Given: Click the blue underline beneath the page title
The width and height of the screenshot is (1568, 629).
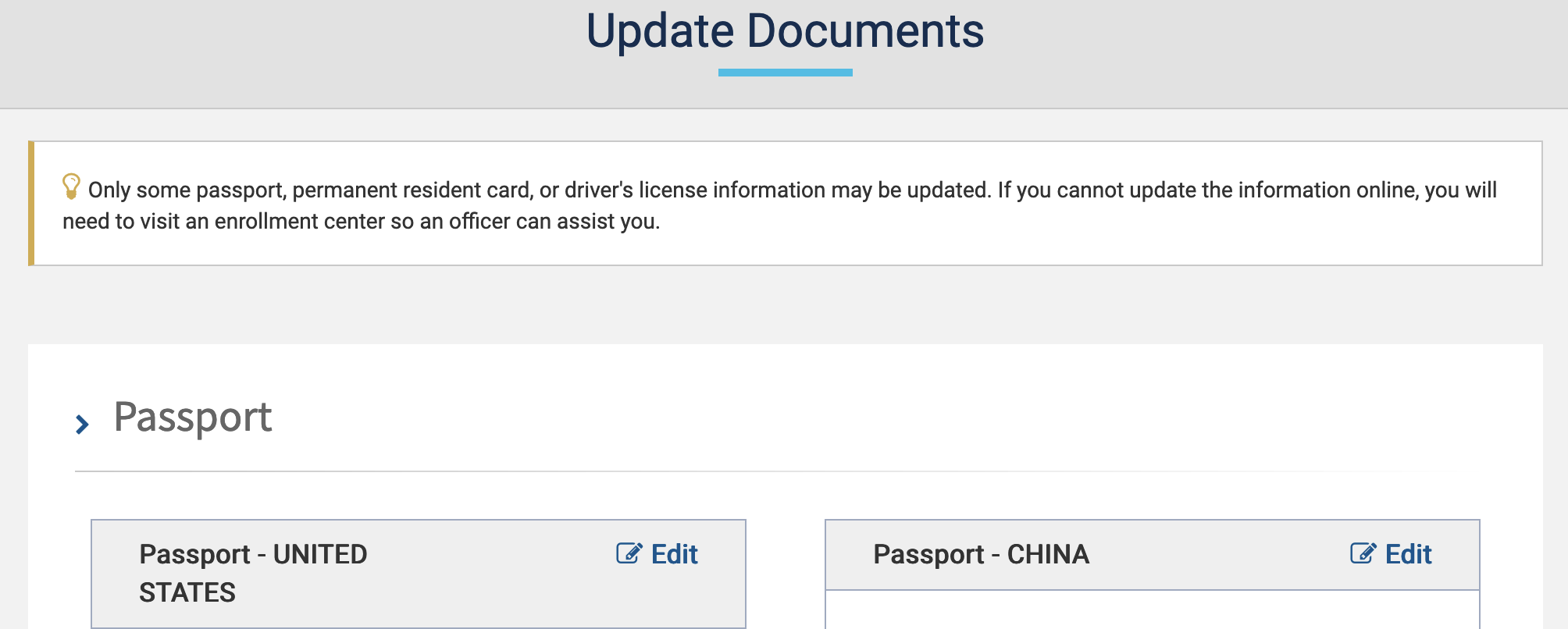Looking at the screenshot, I should click(x=785, y=73).
